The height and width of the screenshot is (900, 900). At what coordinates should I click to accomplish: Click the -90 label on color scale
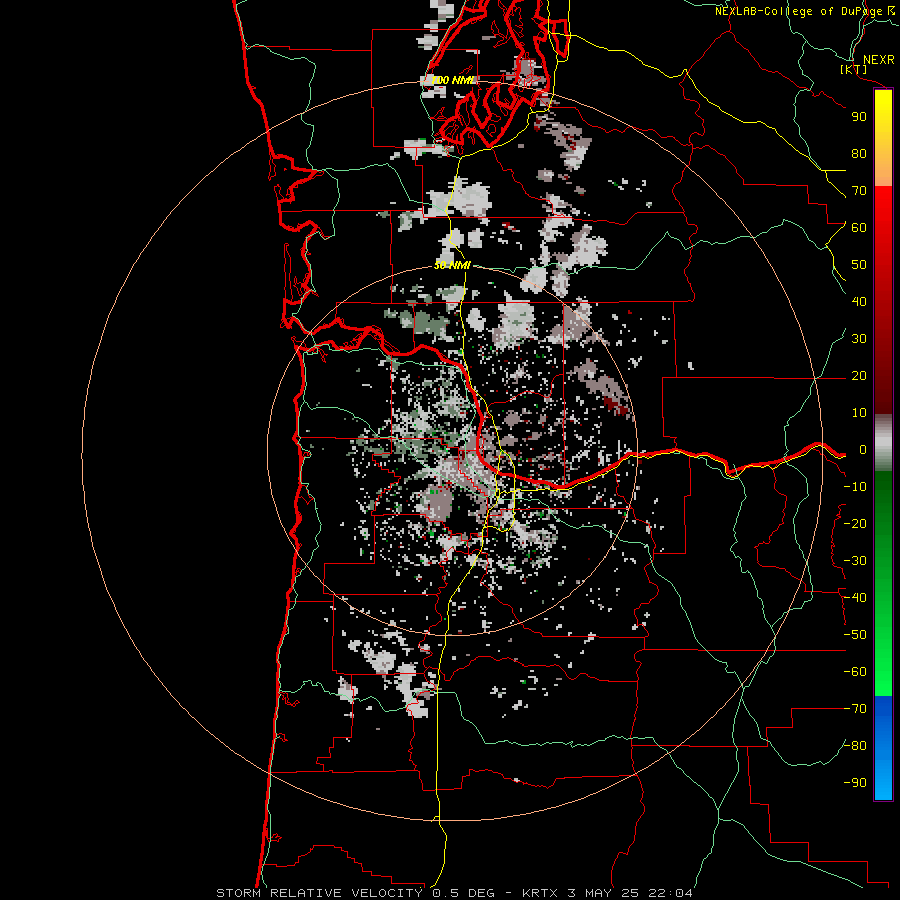[x=855, y=783]
